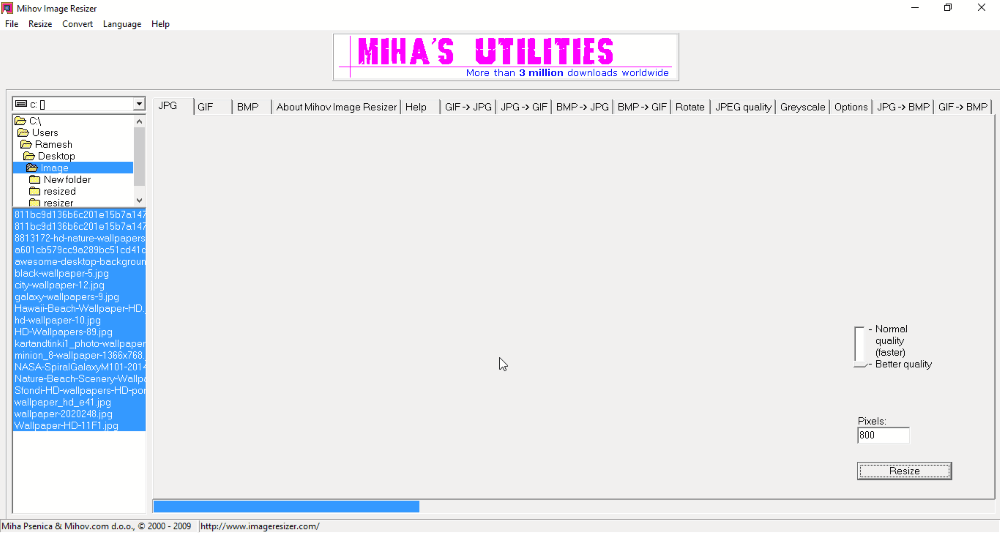Click the Pixels input field
This screenshot has width=1000, height=533.
[883, 435]
